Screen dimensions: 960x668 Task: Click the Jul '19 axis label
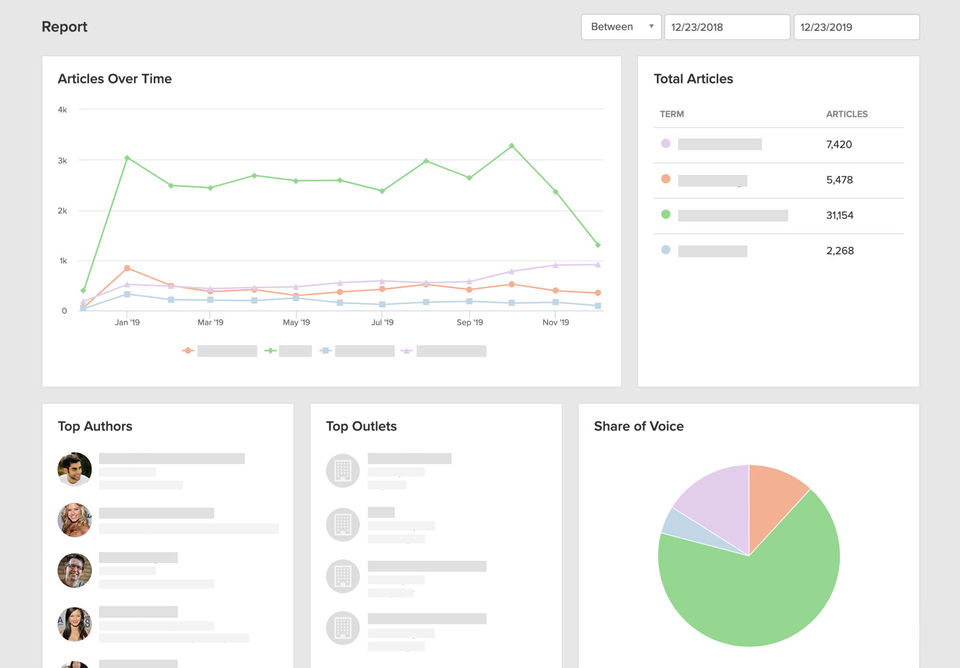point(383,322)
